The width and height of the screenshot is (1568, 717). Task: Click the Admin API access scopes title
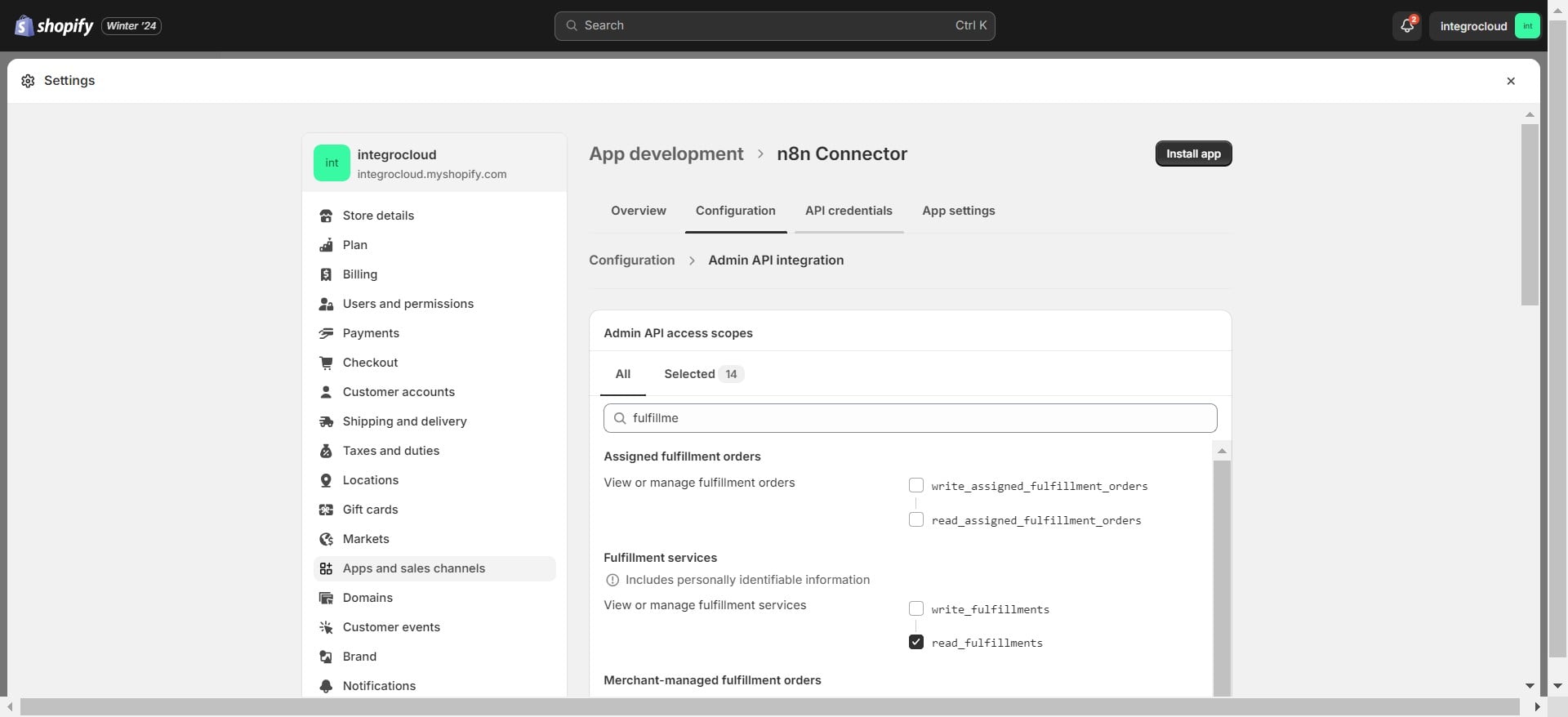(678, 333)
